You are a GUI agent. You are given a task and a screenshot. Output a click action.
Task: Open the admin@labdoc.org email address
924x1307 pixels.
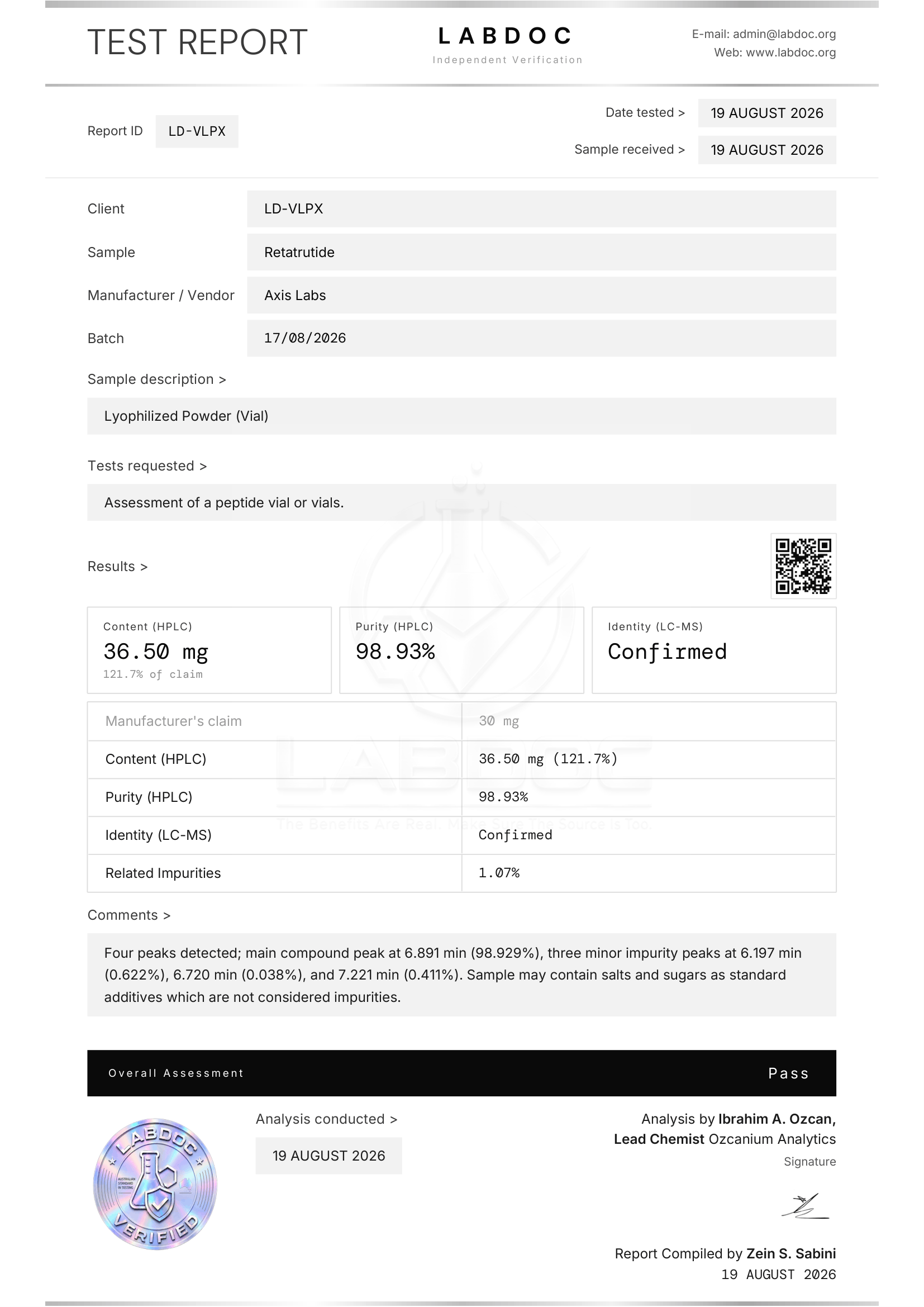click(x=784, y=34)
